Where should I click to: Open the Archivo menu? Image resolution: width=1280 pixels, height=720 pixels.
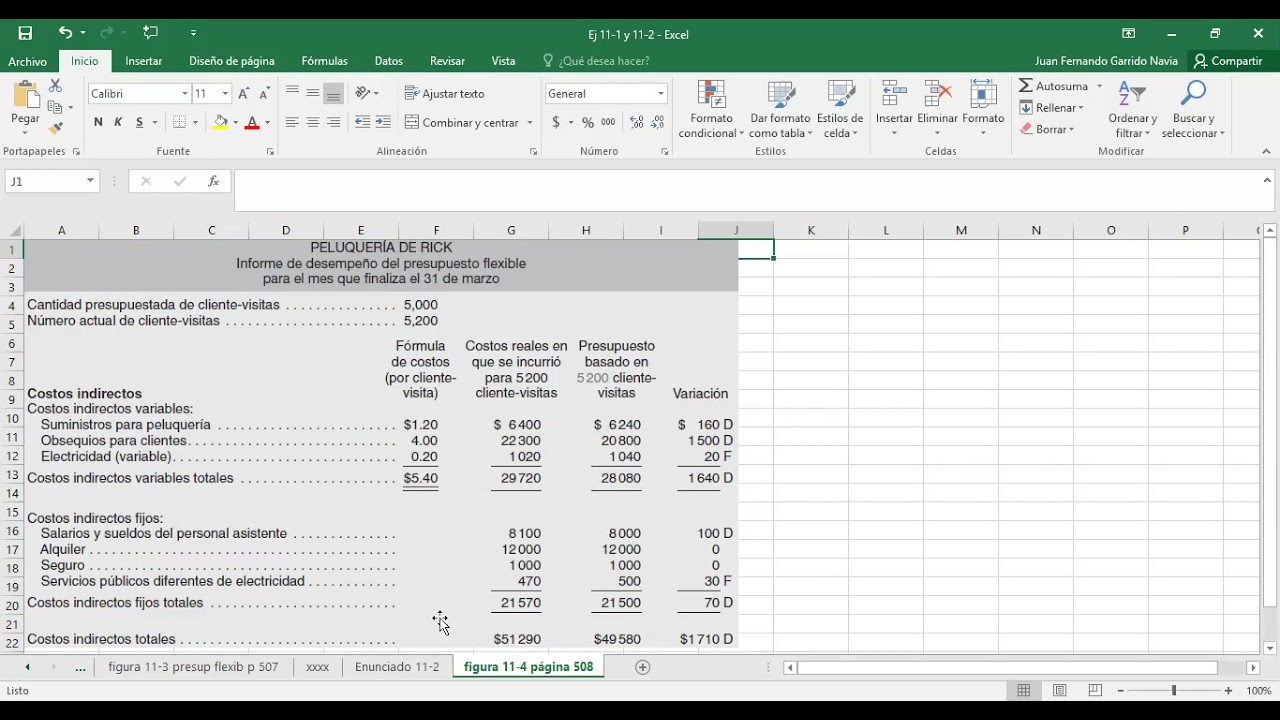coord(28,61)
